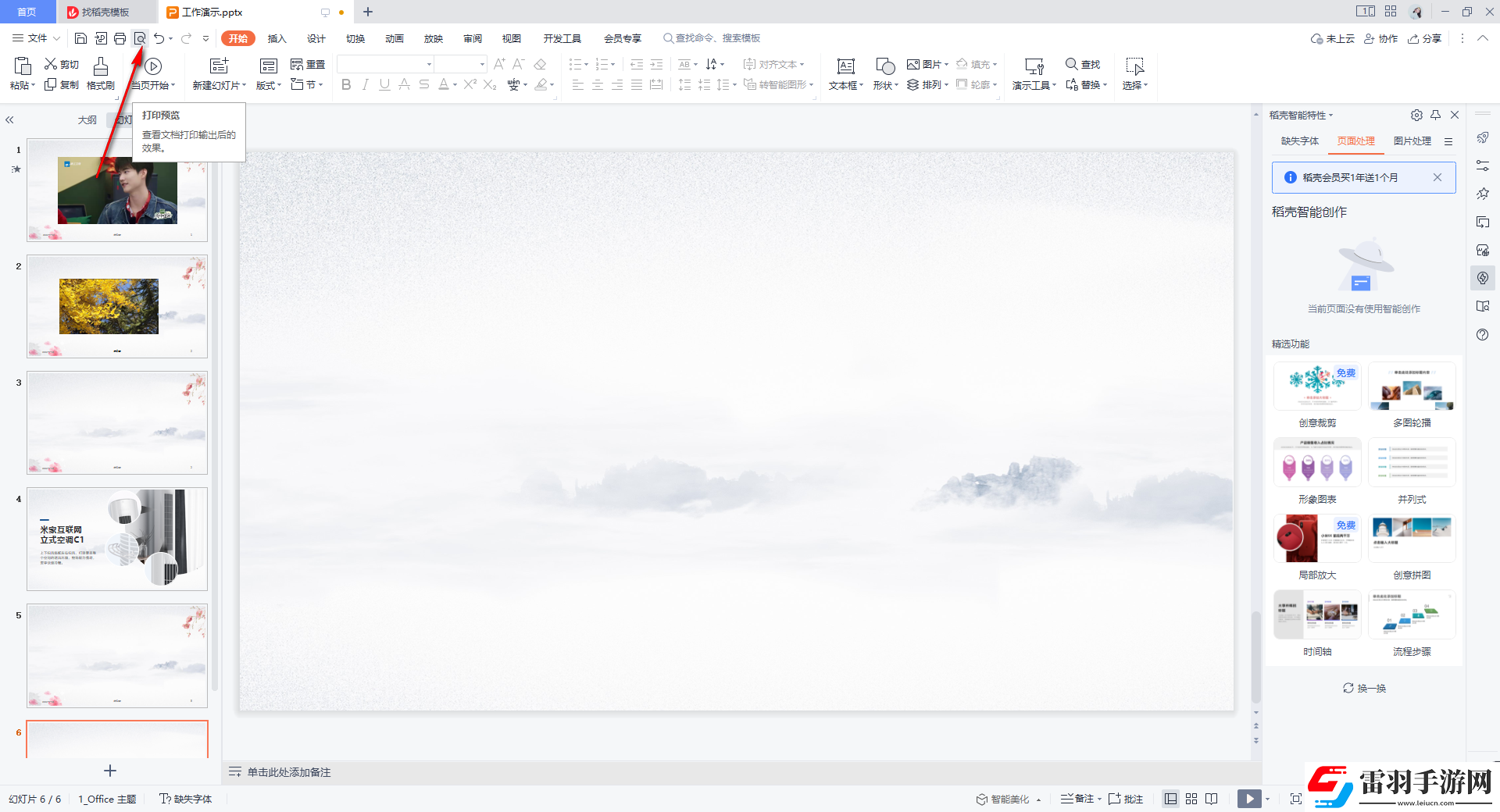This screenshot has height=812, width=1500.
Task: Switch to slide sorter grid view
Action: click(1191, 799)
